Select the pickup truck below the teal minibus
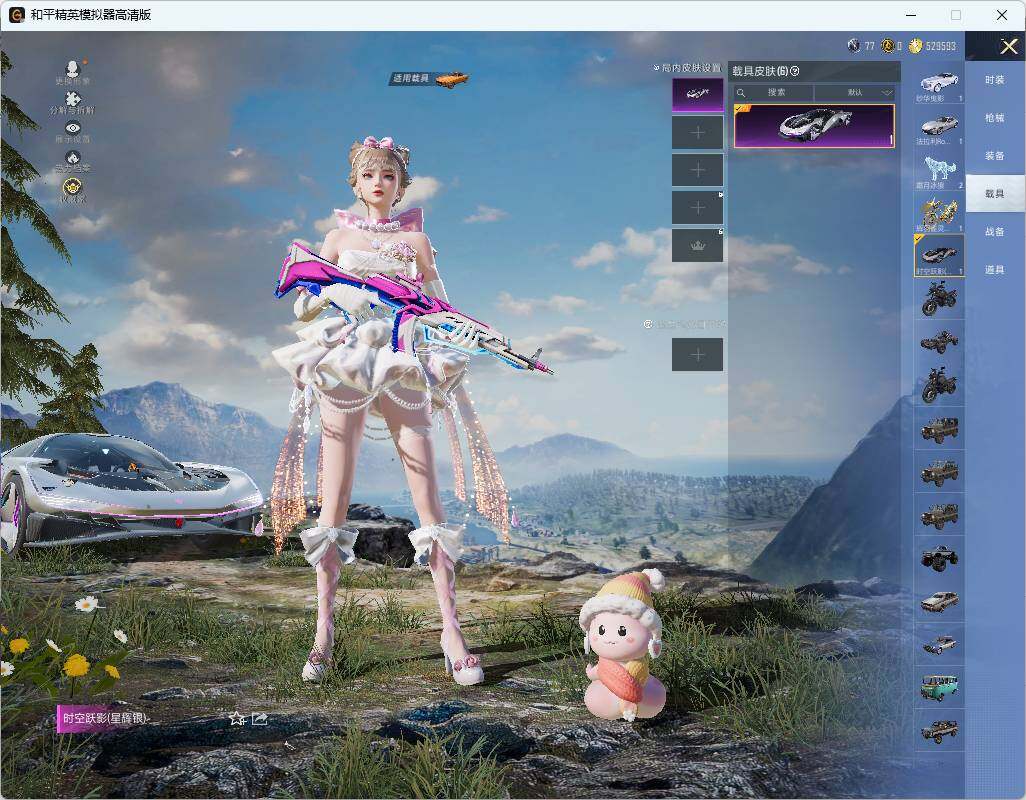The image size is (1026, 800). point(939,731)
